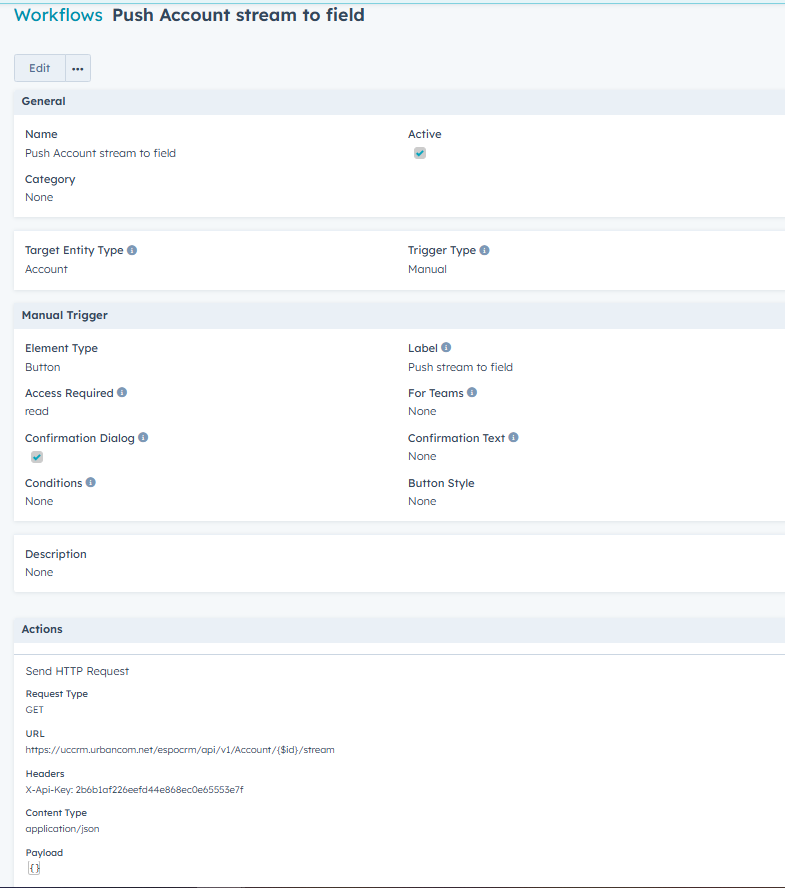The image size is (785, 888).
Task: Click the General panel header
Action: (44, 101)
